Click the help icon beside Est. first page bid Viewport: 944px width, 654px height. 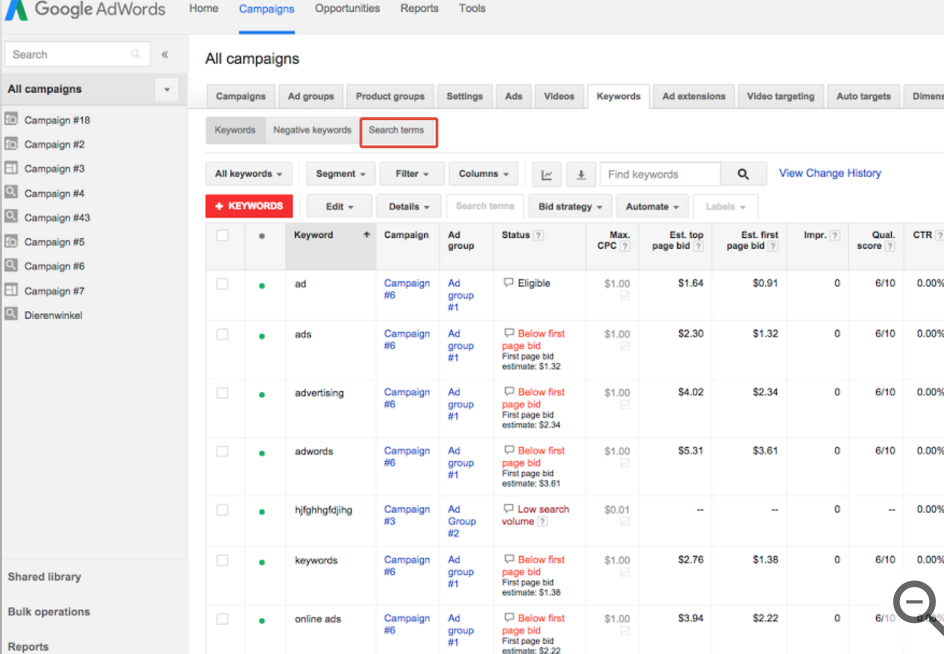click(773, 246)
